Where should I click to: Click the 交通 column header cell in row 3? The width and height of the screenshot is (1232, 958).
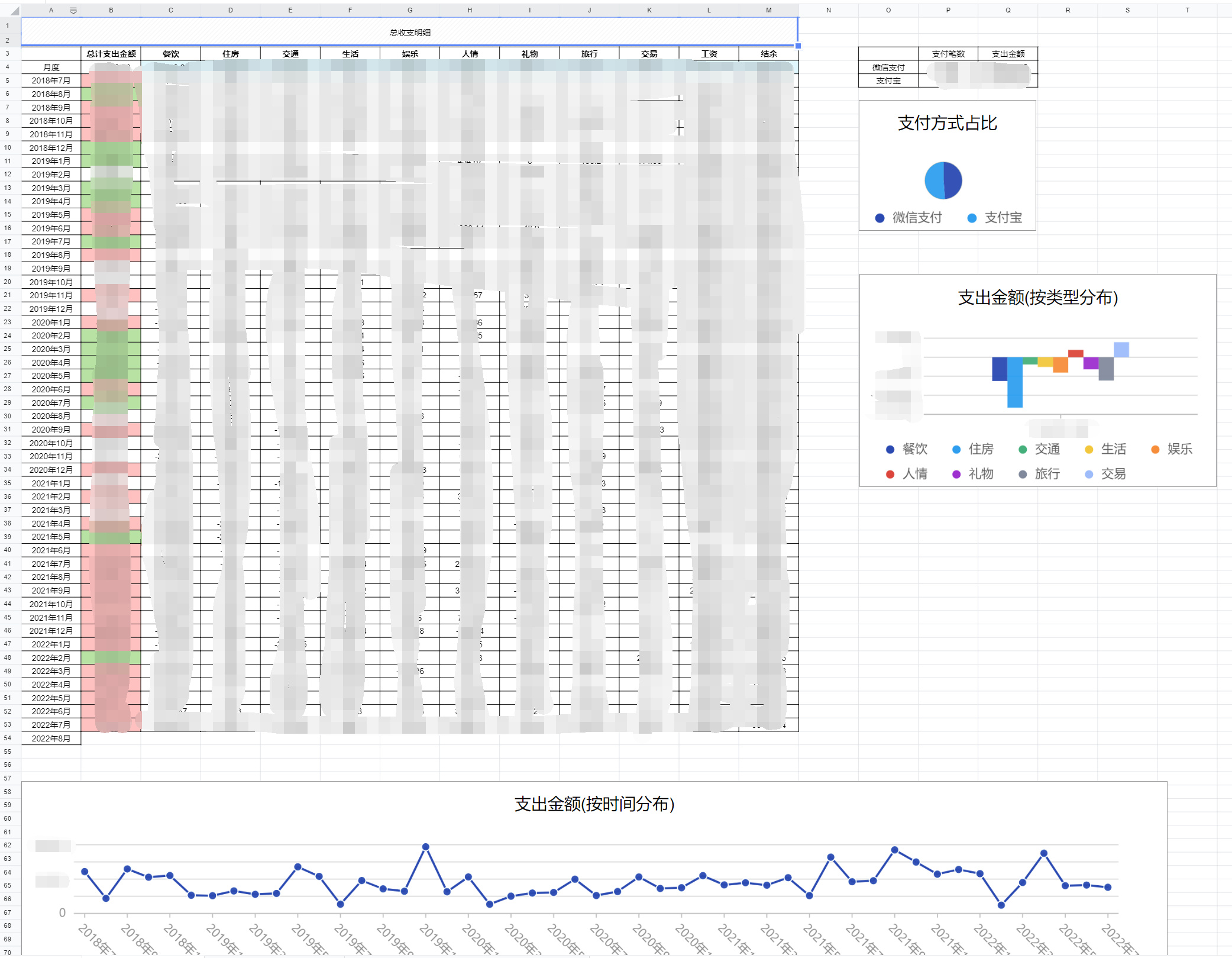coord(290,54)
